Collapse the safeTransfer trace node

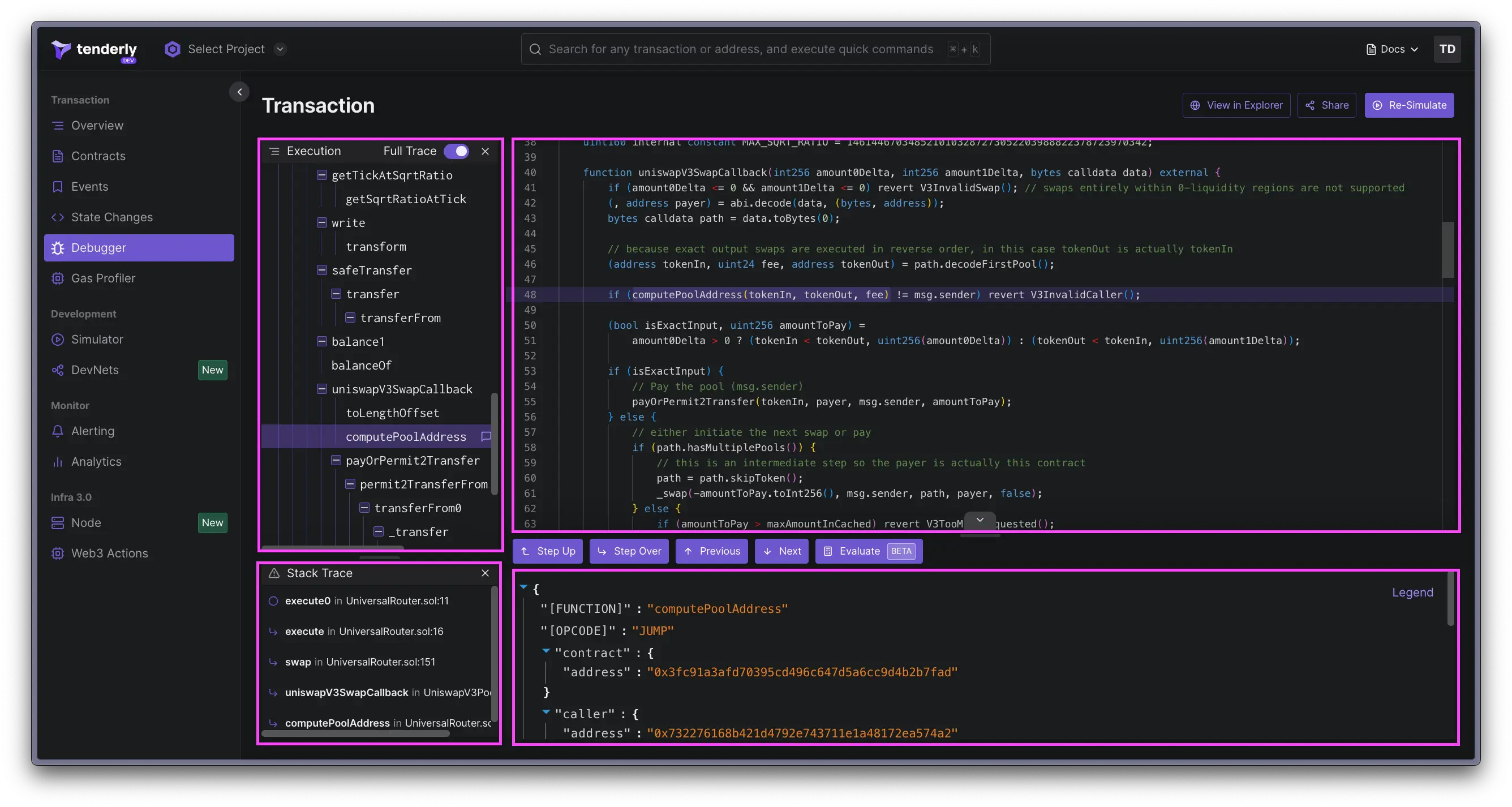pyautogui.click(x=321, y=270)
